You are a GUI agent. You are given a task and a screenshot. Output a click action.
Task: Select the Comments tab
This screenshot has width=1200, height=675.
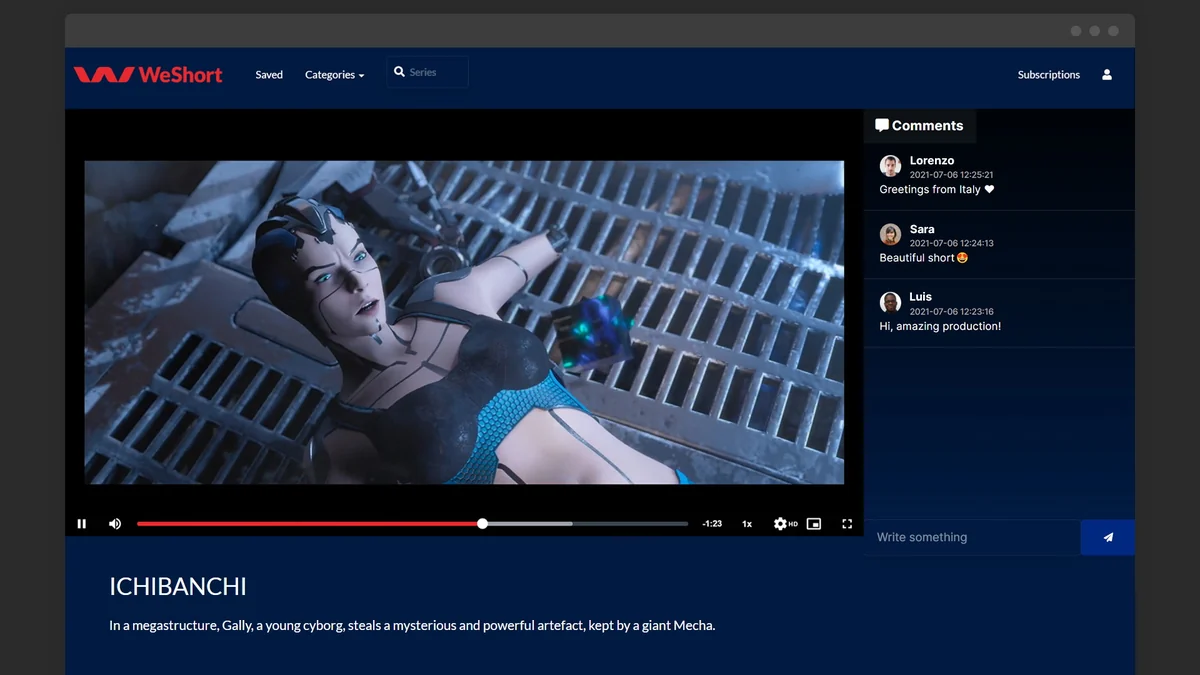(919, 126)
